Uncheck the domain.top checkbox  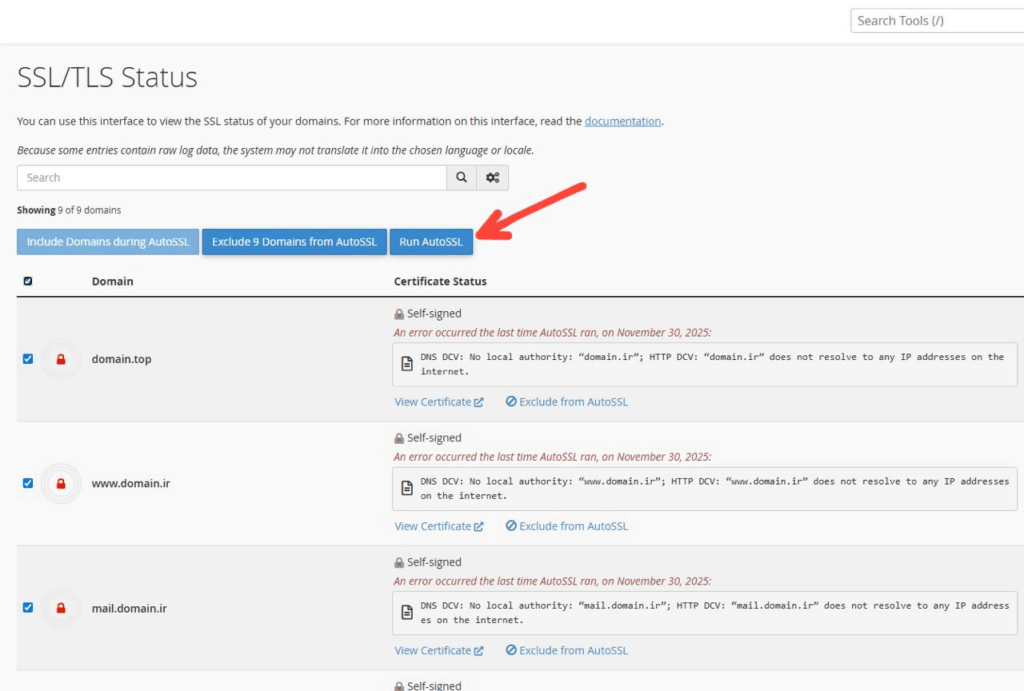pos(28,359)
